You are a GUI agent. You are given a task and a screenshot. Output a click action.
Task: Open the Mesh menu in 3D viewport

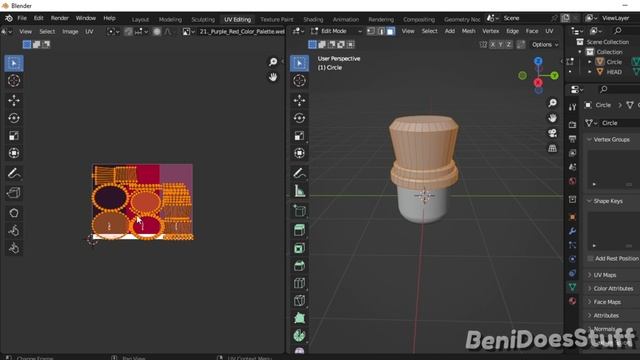(x=468, y=31)
